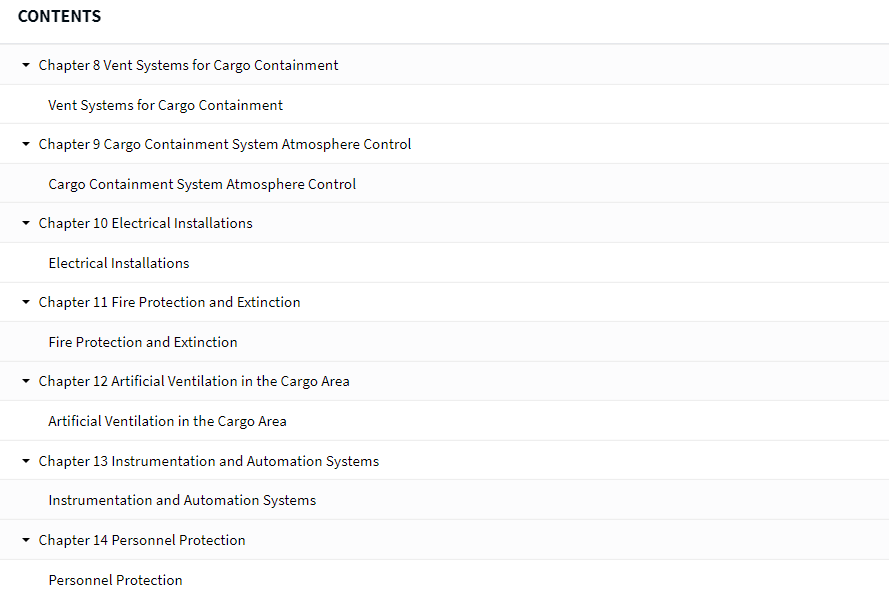Image resolution: width=889 pixels, height=597 pixels.
Task: Collapse Chapter 12 using its arrow
Action: pos(25,381)
